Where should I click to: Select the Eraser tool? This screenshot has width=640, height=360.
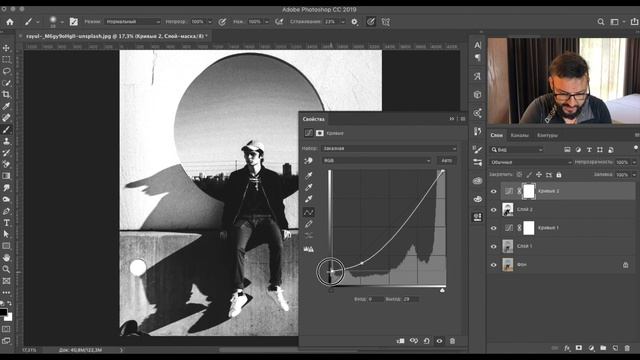[6, 164]
